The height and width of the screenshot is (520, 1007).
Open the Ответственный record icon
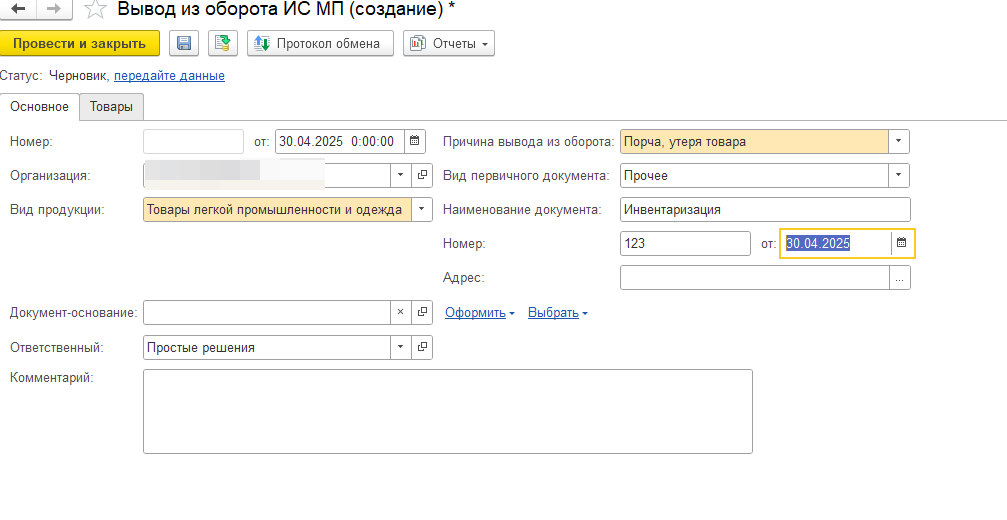pyautogui.click(x=422, y=347)
